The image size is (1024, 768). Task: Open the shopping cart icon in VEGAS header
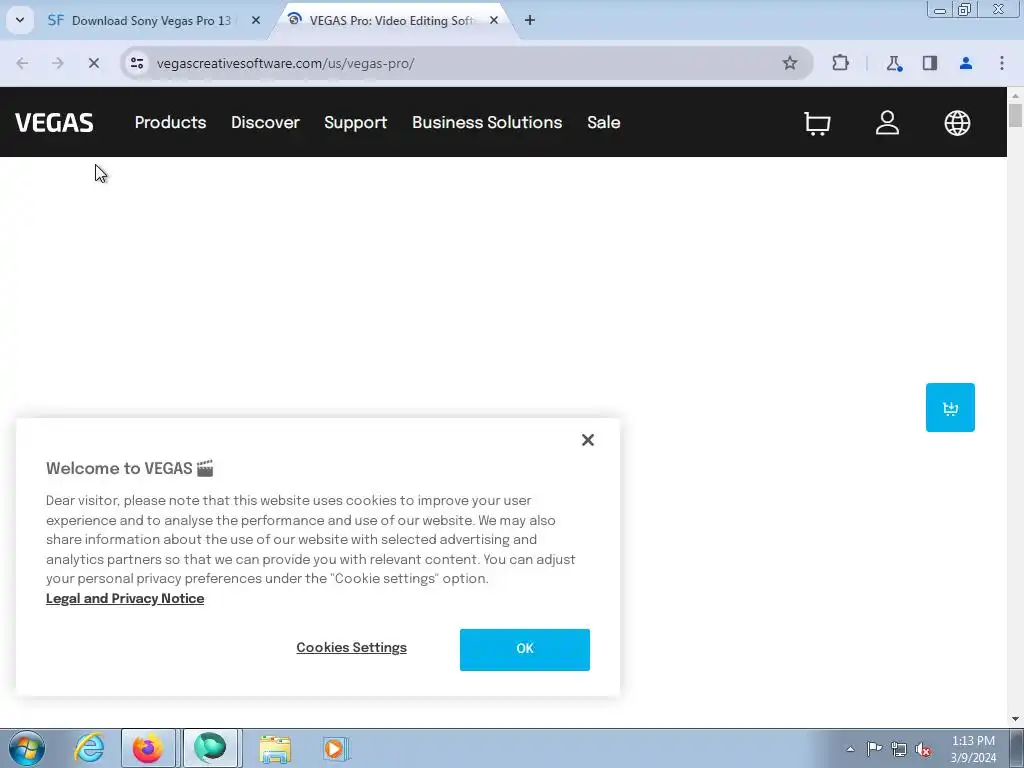coord(817,123)
